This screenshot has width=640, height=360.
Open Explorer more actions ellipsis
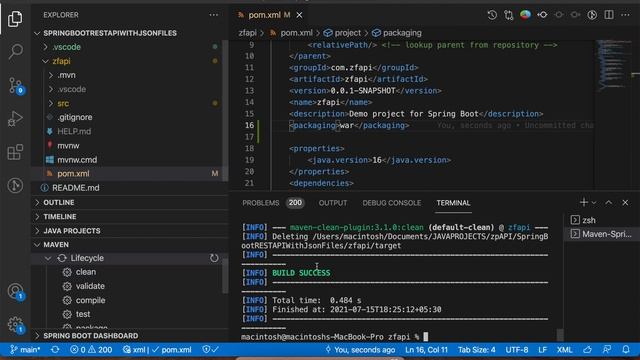[214, 15]
